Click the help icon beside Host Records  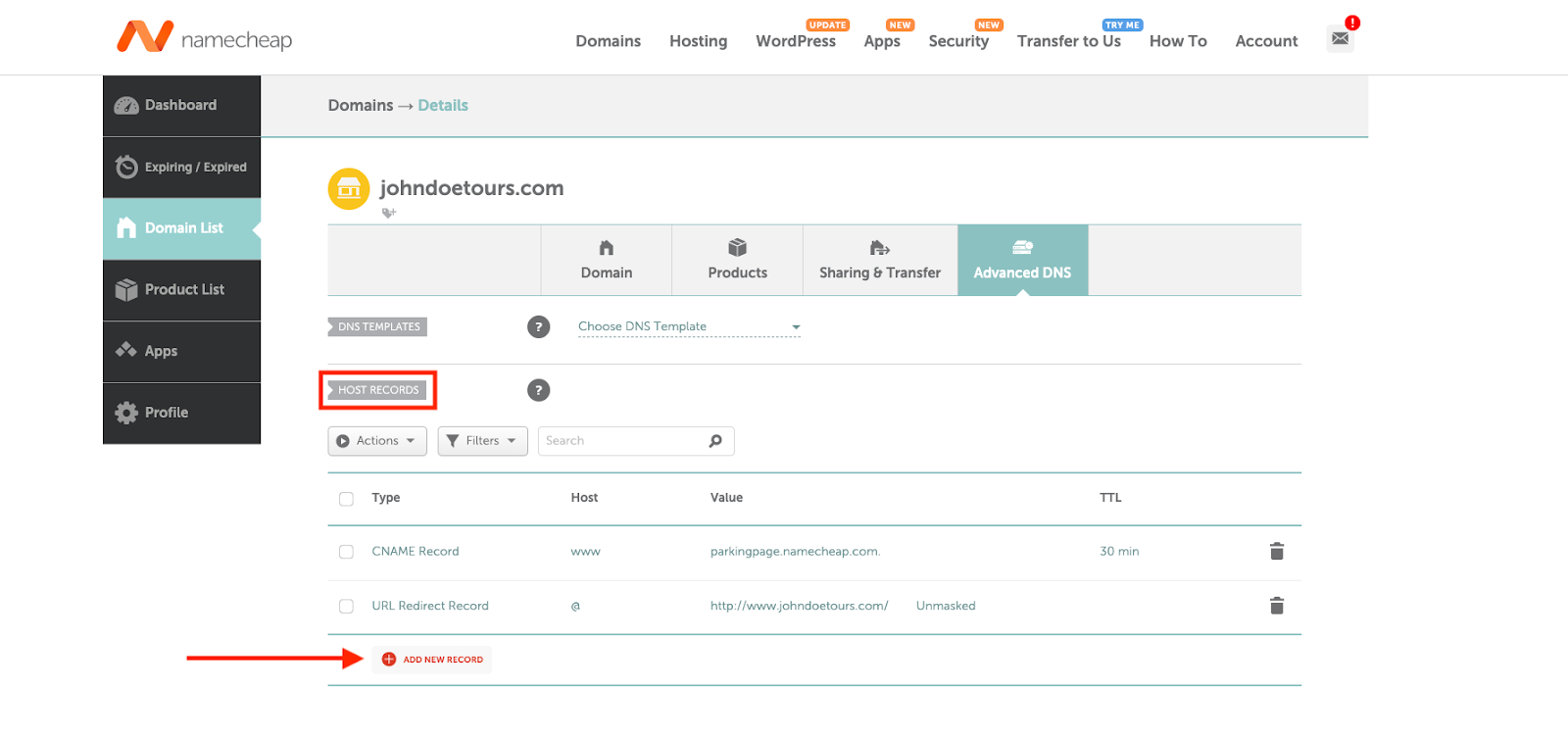[x=538, y=390]
